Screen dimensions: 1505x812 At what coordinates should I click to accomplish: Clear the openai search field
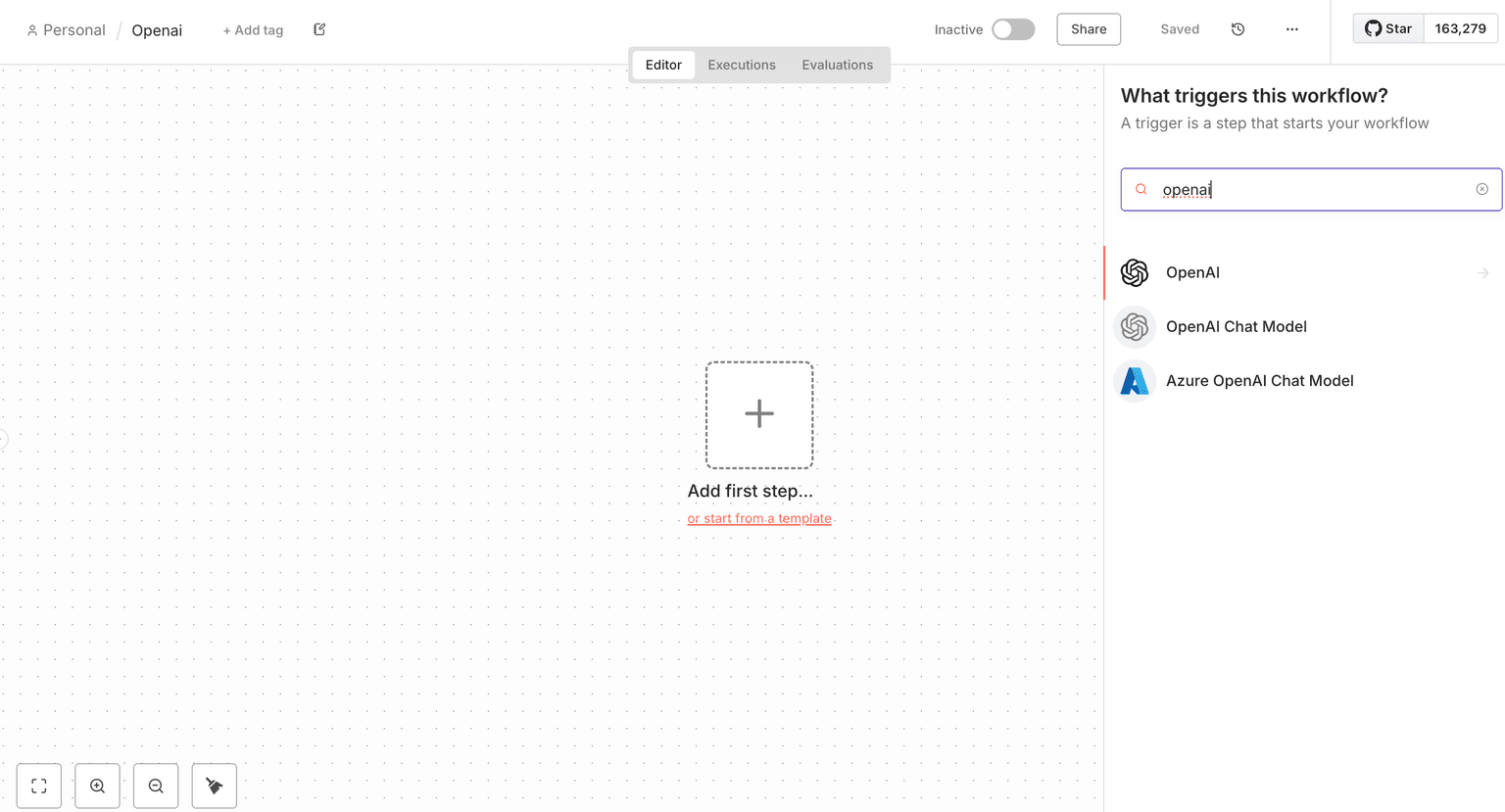coord(1481,189)
